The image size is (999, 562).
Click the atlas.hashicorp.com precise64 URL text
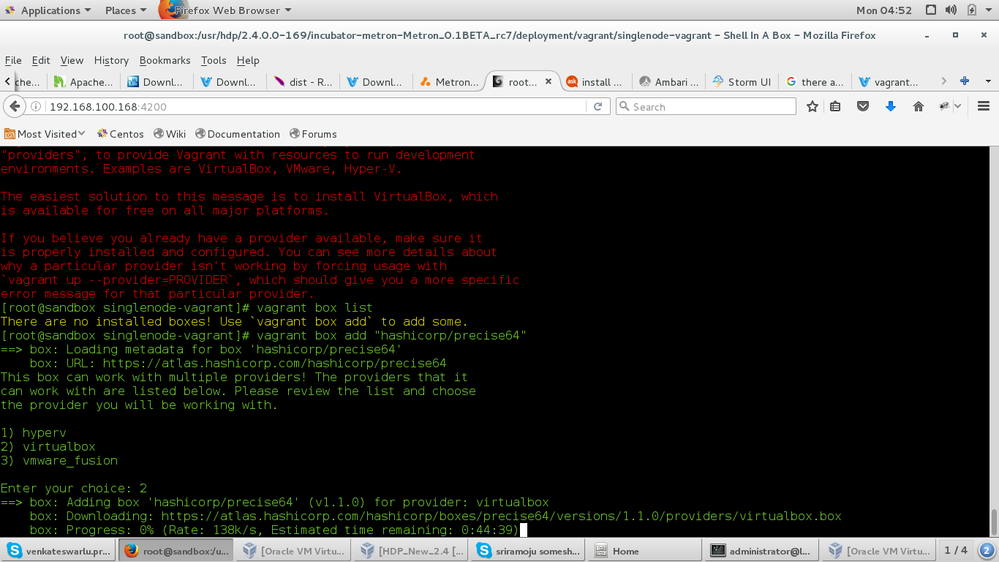pos(274,363)
